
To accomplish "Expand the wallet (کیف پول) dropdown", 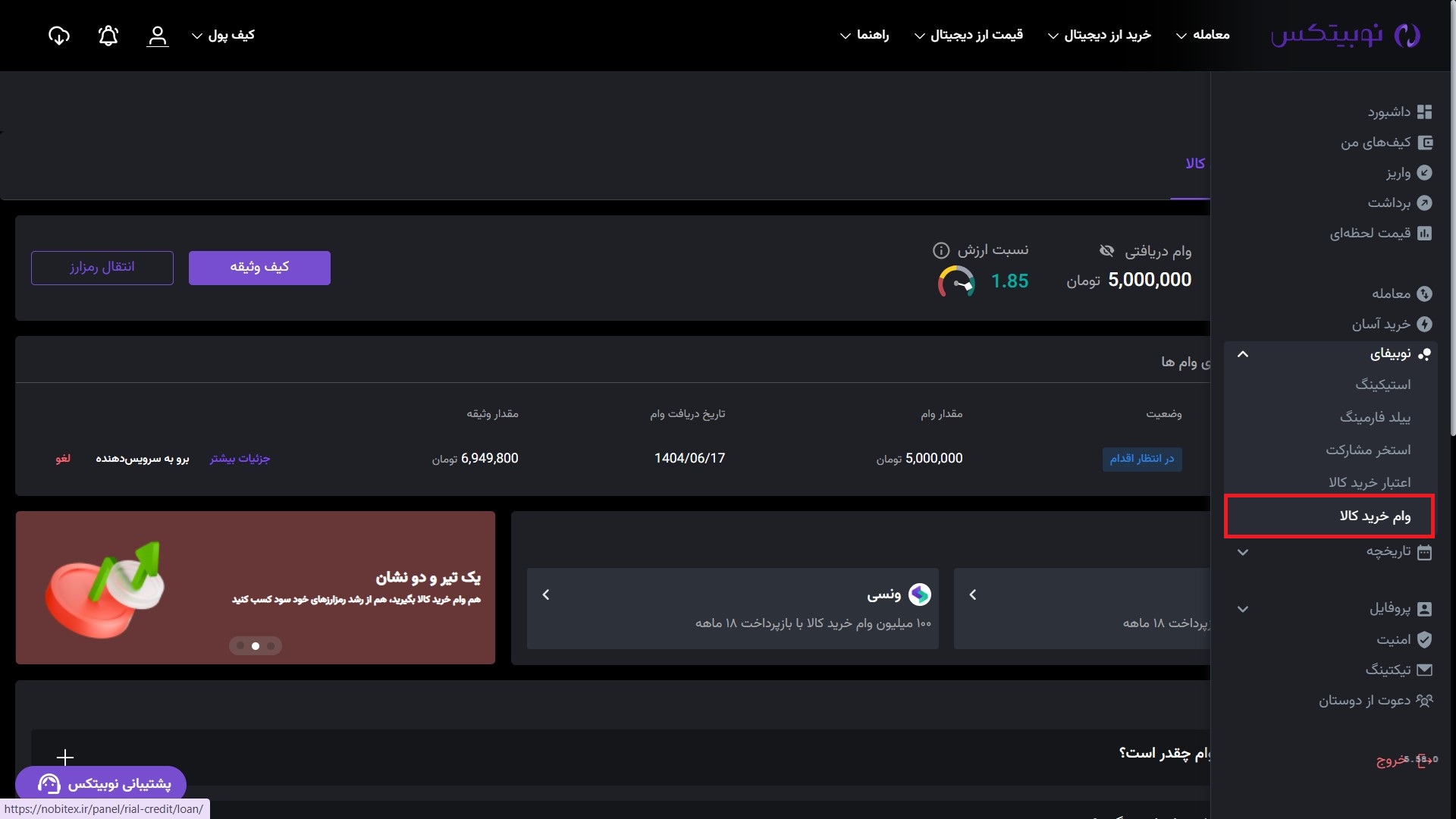I will pyautogui.click(x=223, y=35).
